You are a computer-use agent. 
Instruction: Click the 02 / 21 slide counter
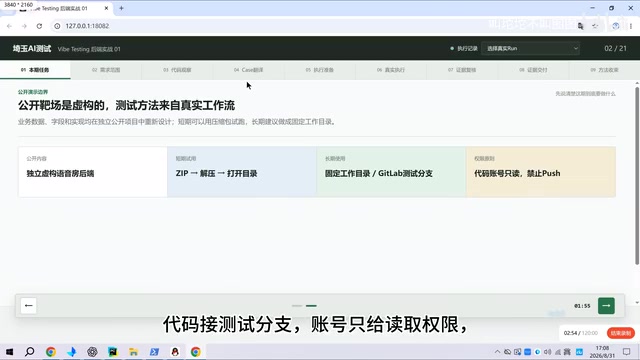[x=616, y=48]
